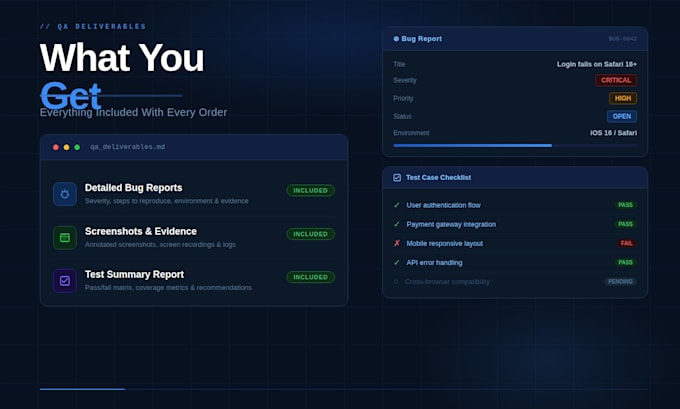This screenshot has height=409, width=680.
Task: Click the '// QA DELIVERABLES' label
Action: (93, 26)
